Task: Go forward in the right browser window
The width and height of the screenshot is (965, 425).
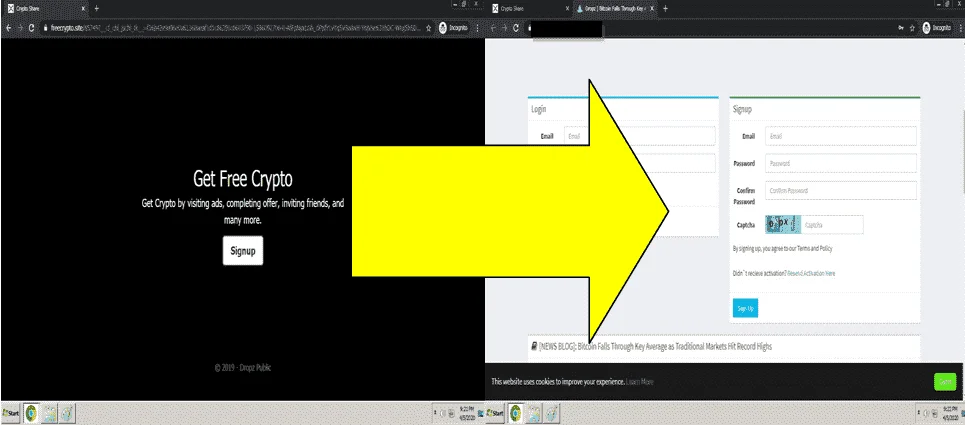Action: point(504,28)
